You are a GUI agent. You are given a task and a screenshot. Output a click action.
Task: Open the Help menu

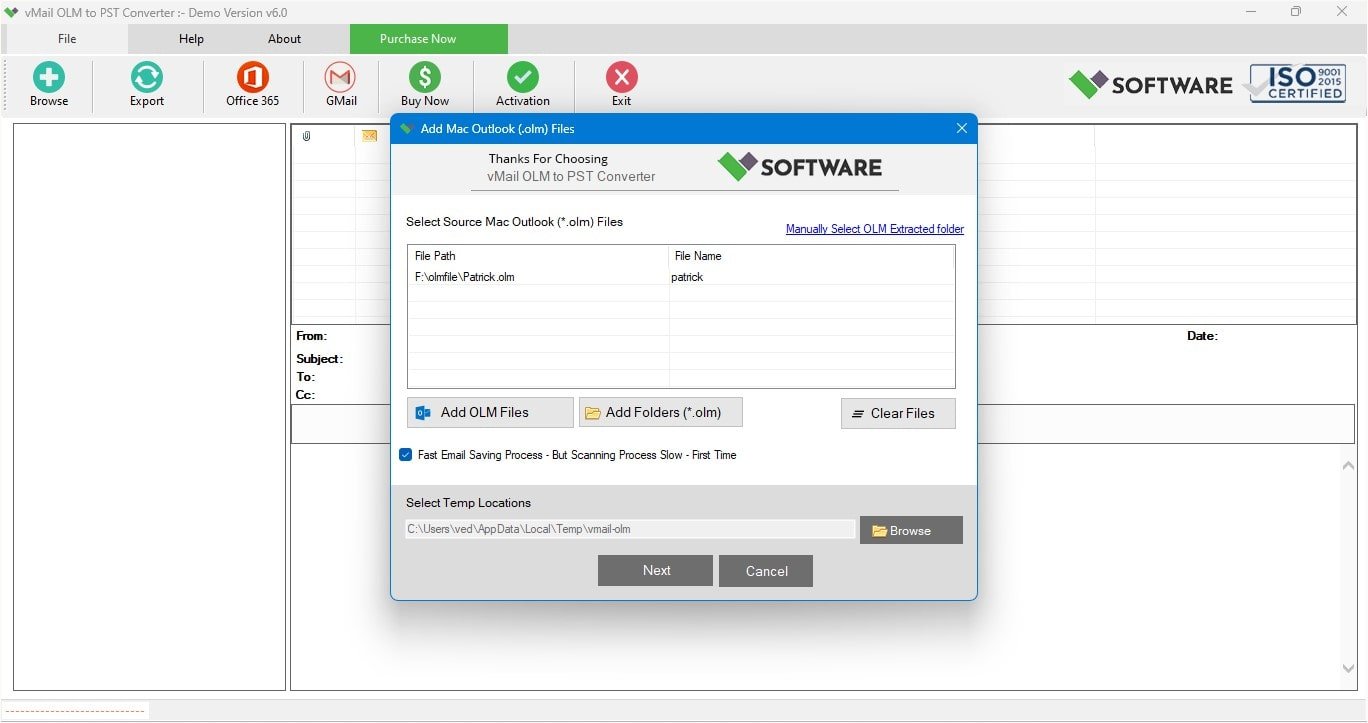coord(191,39)
